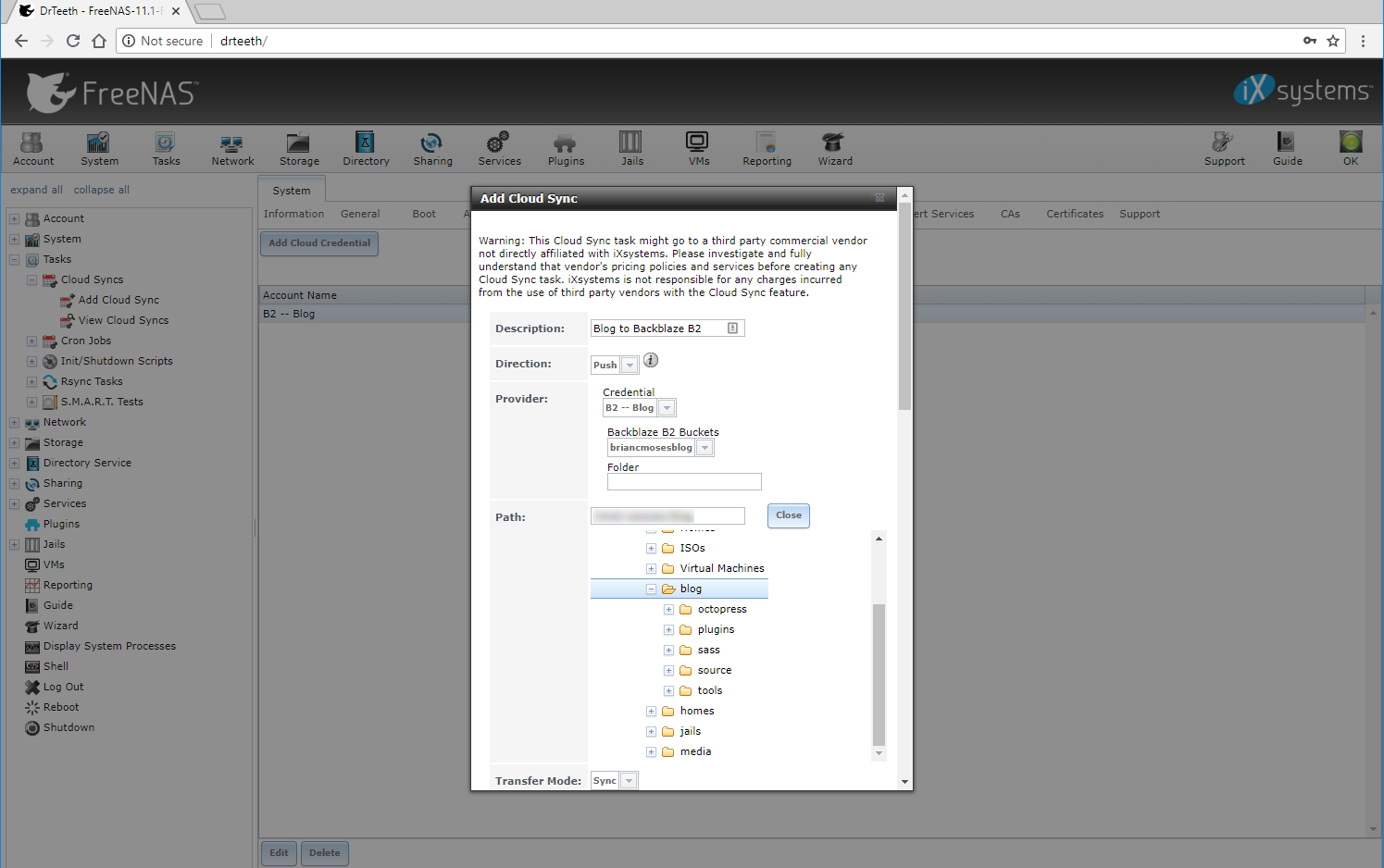Switch to the Certificates tab
Screen dimensions: 1384x868
click(1074, 214)
